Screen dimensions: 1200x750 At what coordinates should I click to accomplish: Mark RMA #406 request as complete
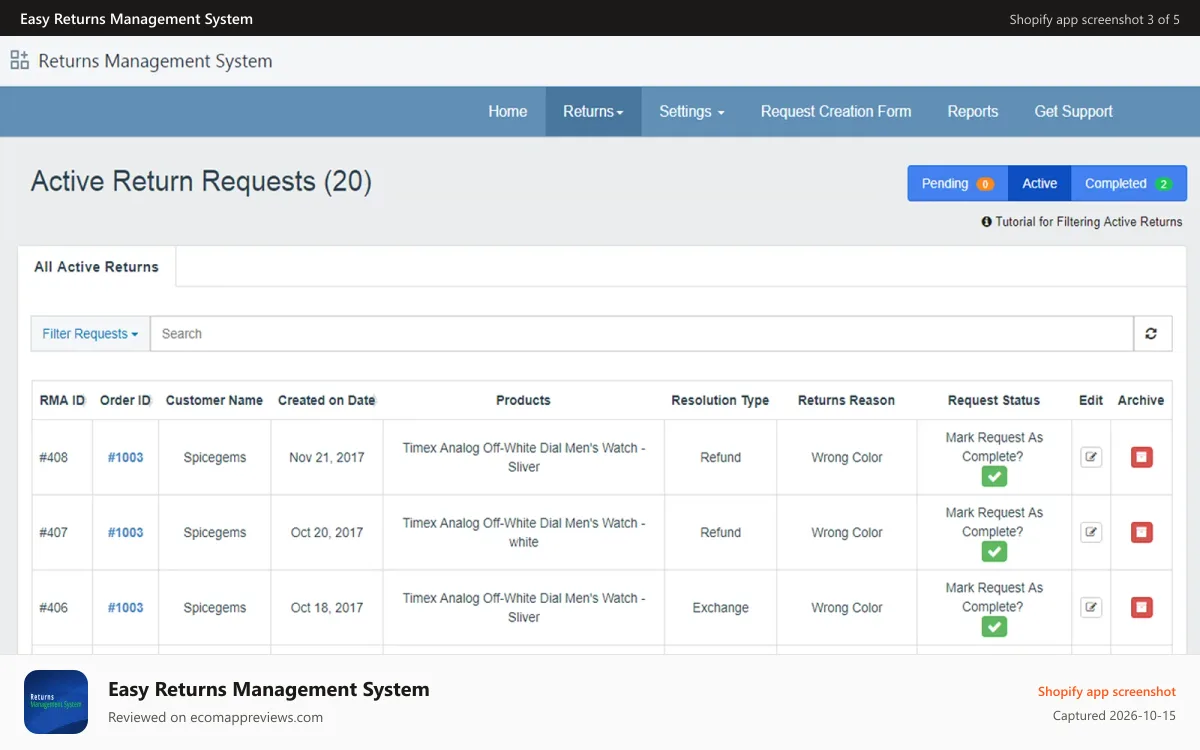pos(994,627)
